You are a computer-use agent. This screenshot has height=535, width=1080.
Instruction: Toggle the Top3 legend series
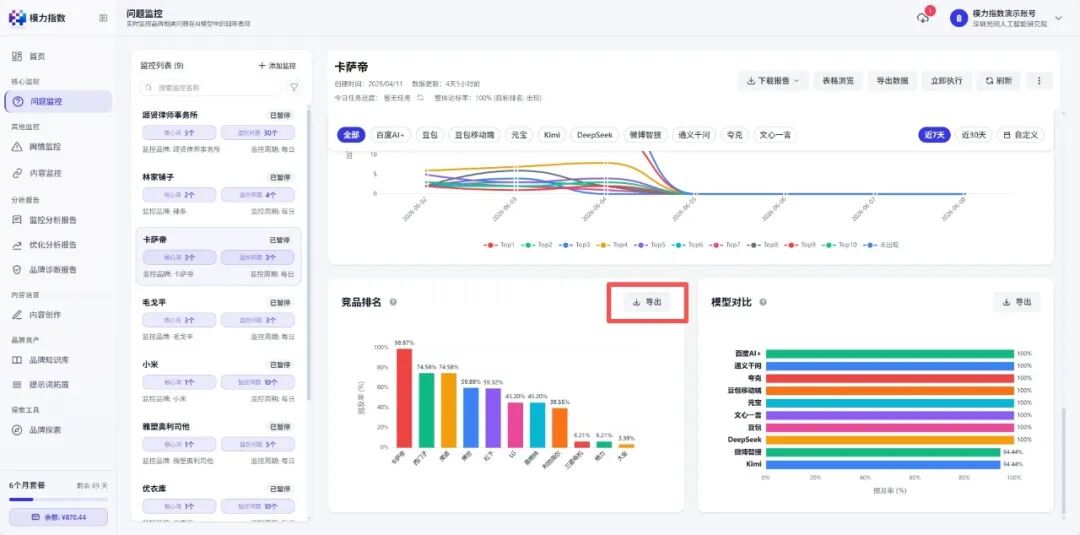574,244
